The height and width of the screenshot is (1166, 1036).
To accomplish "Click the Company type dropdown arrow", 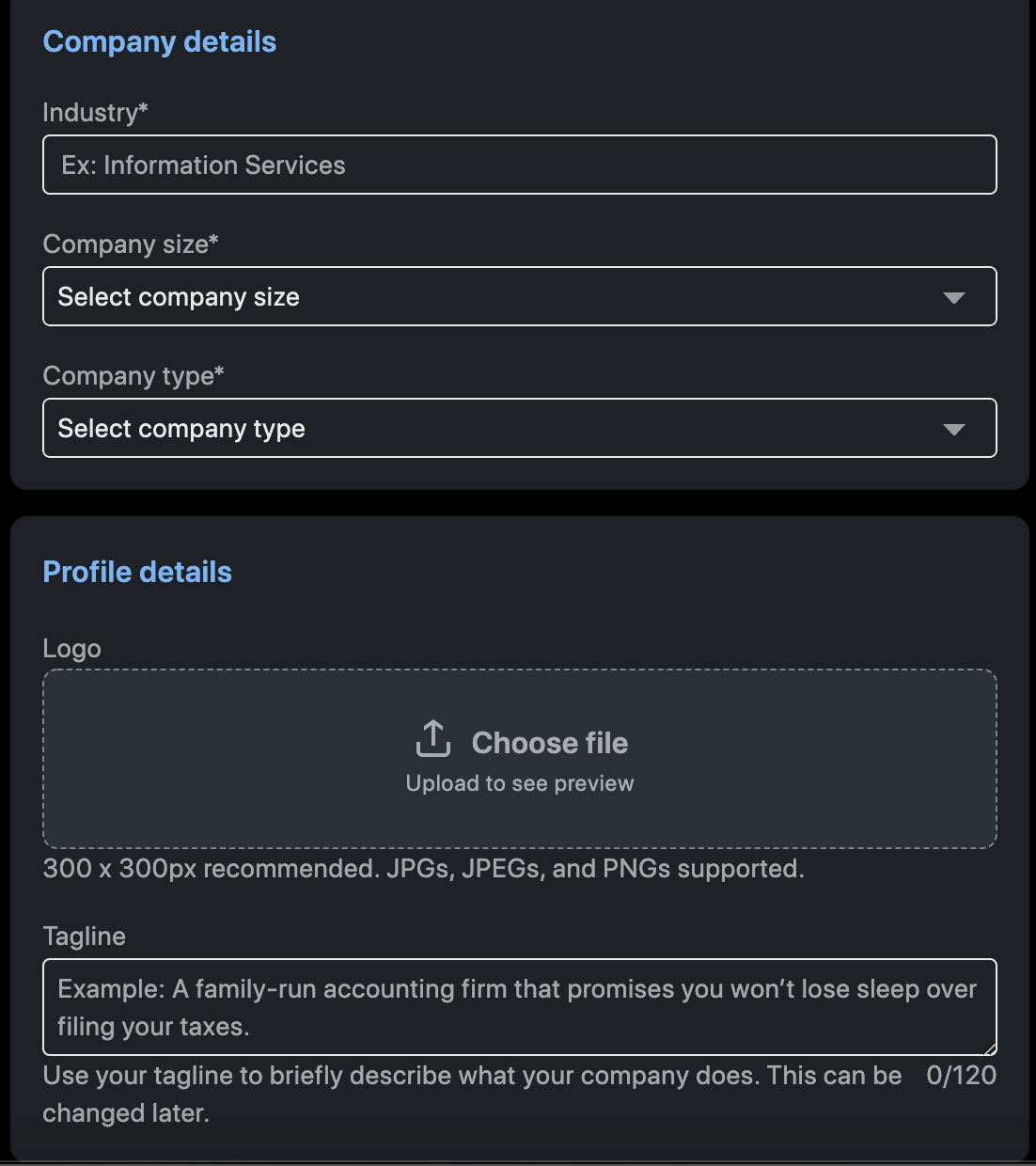I will tap(953, 430).
